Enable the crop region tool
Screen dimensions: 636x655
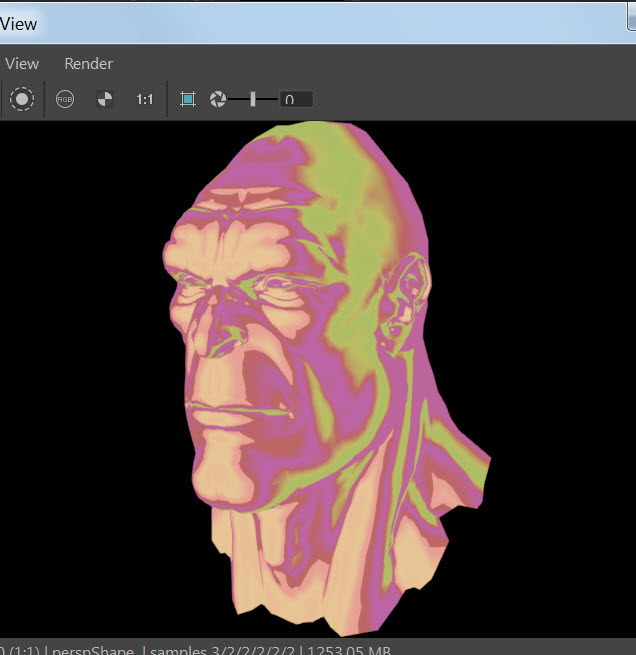pyautogui.click(x=187, y=99)
